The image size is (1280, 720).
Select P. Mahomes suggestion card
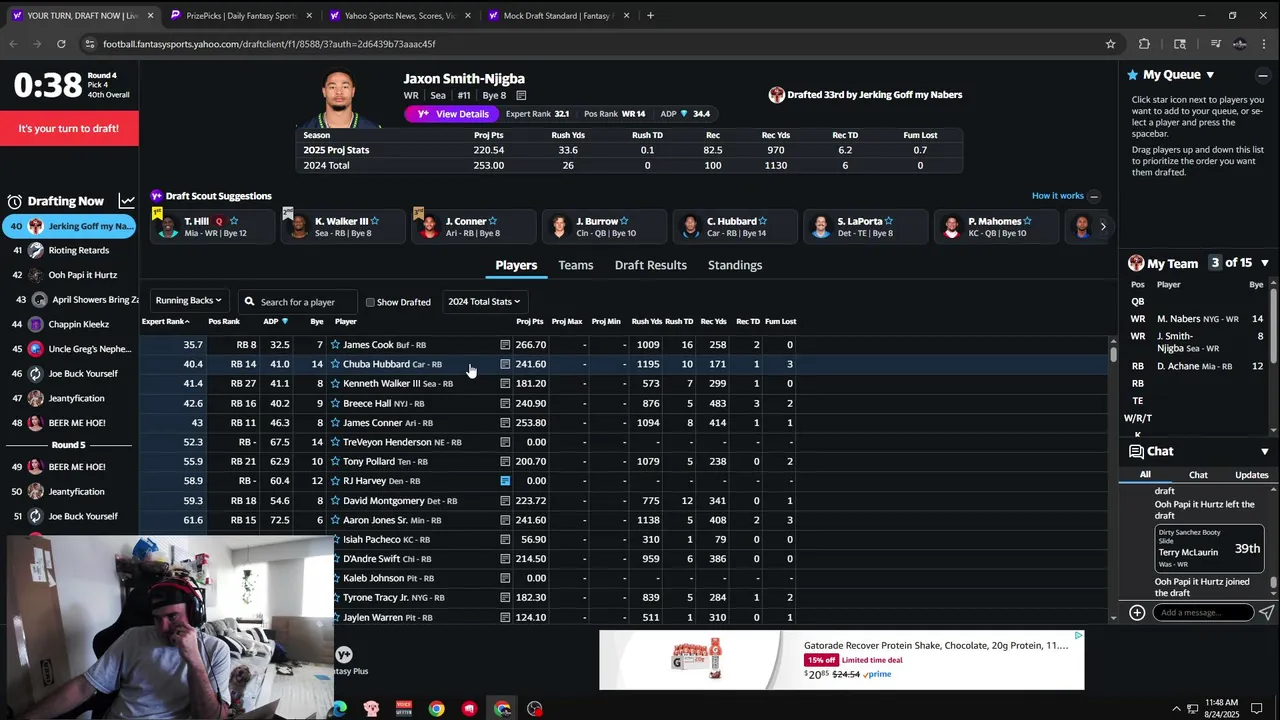click(996, 226)
